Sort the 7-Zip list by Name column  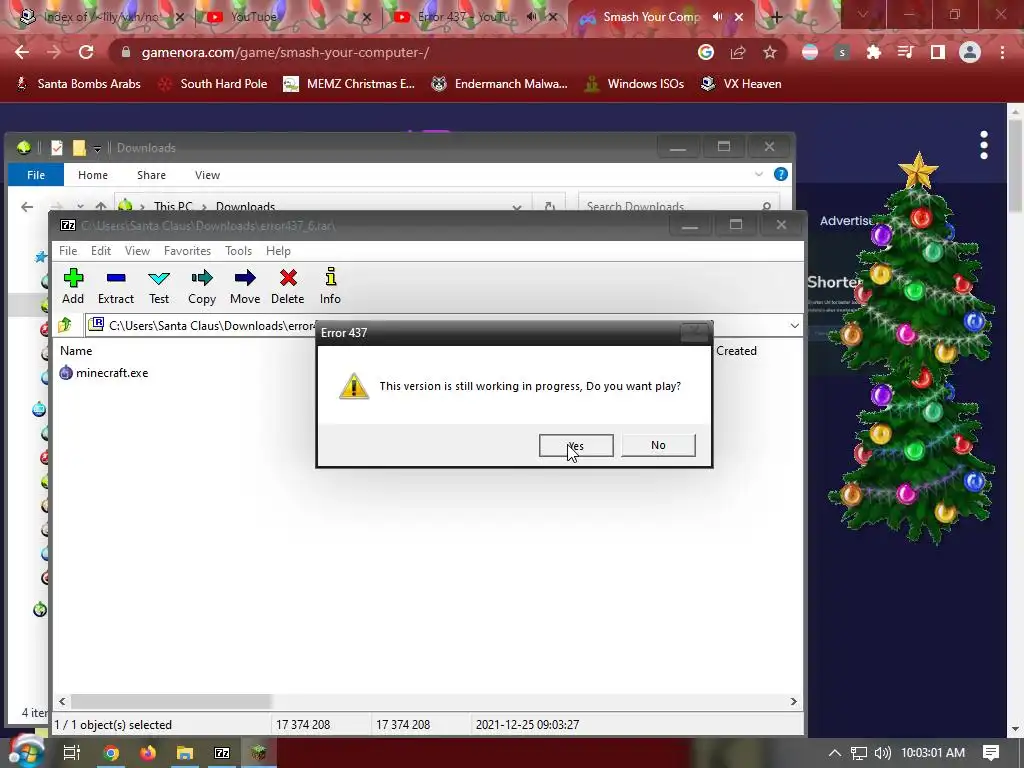[76, 351]
